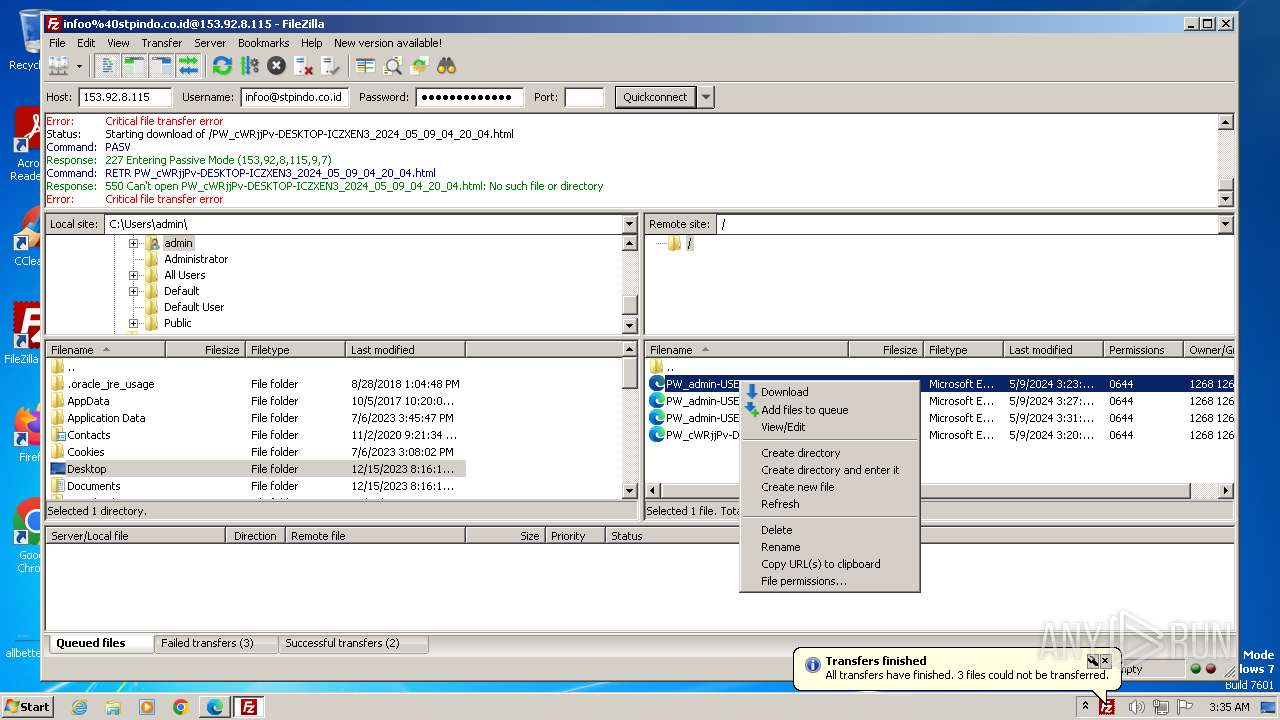Choose File permissions in context menu
The width and height of the screenshot is (1280, 720).
829,581
